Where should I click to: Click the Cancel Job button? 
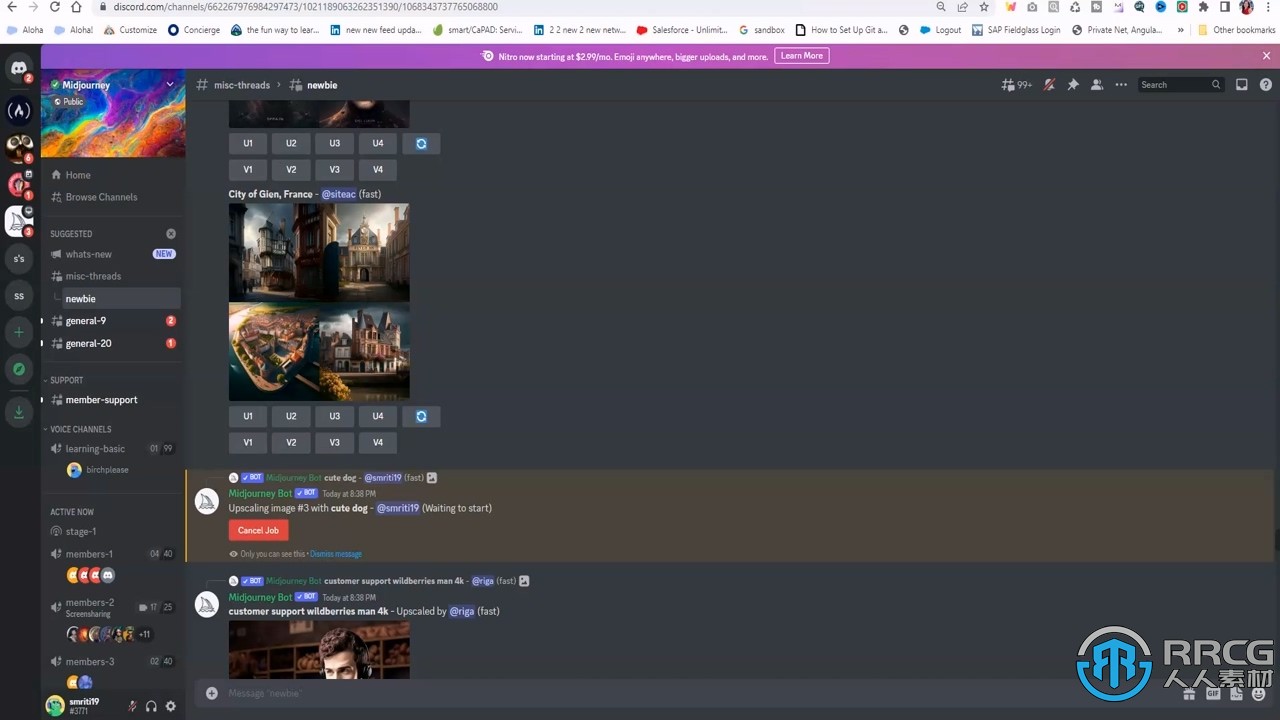258,531
